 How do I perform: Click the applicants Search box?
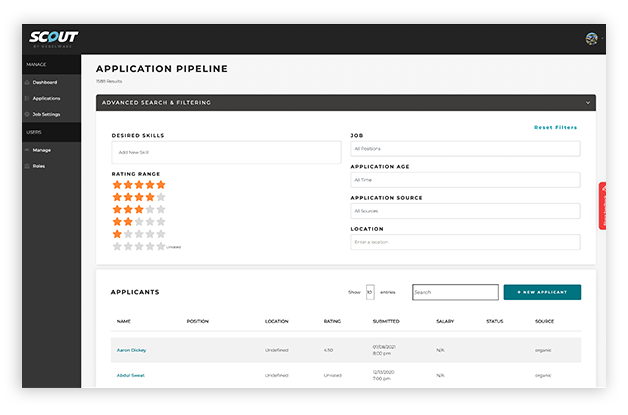tap(455, 292)
